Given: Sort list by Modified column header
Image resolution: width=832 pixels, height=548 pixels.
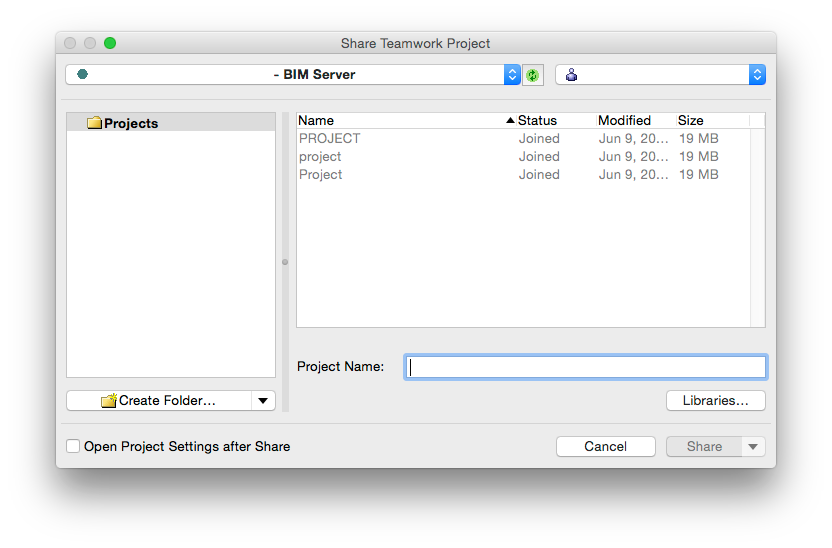Looking at the screenshot, I should point(636,120).
